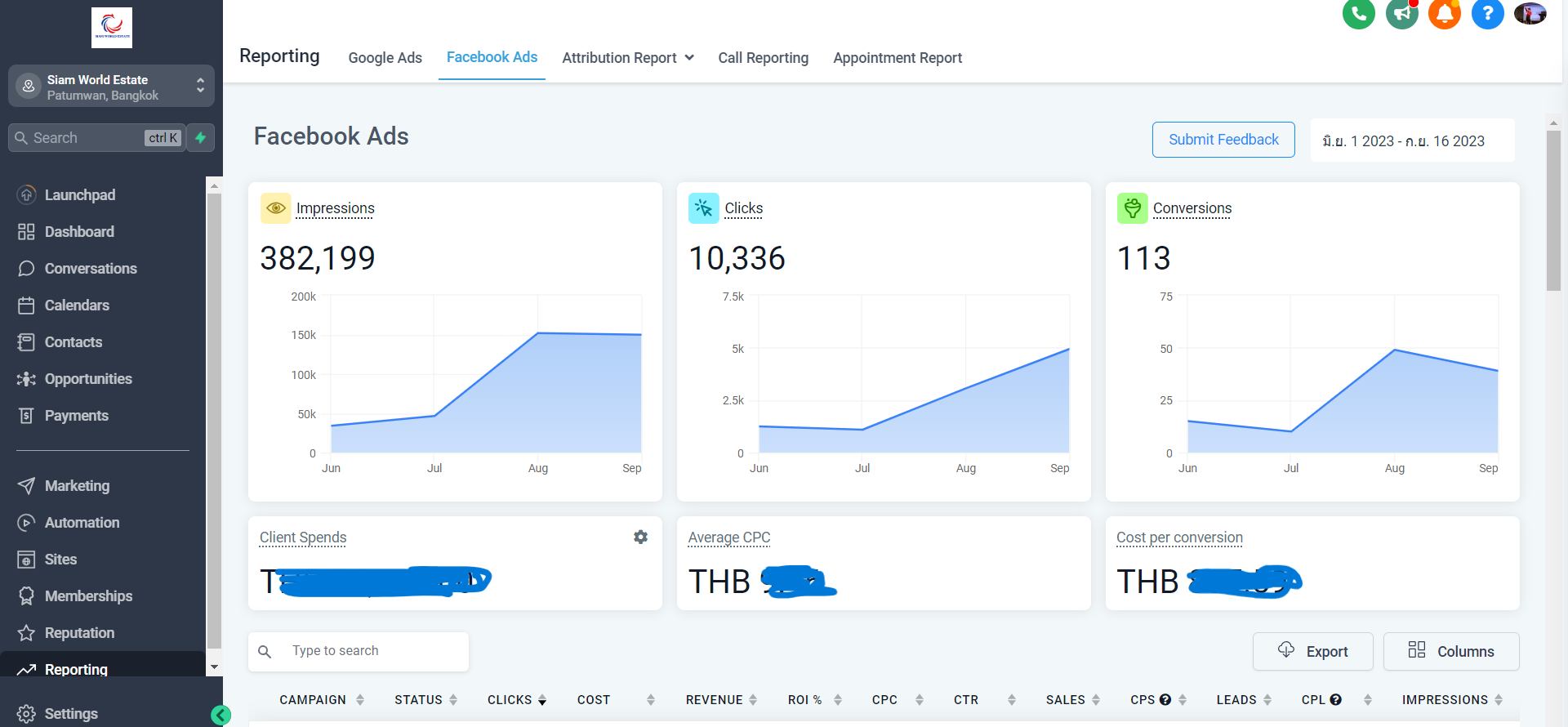Screen dimensions: 1568x727
Task: Open the megaphone announcements icon
Action: pyautogui.click(x=1402, y=14)
